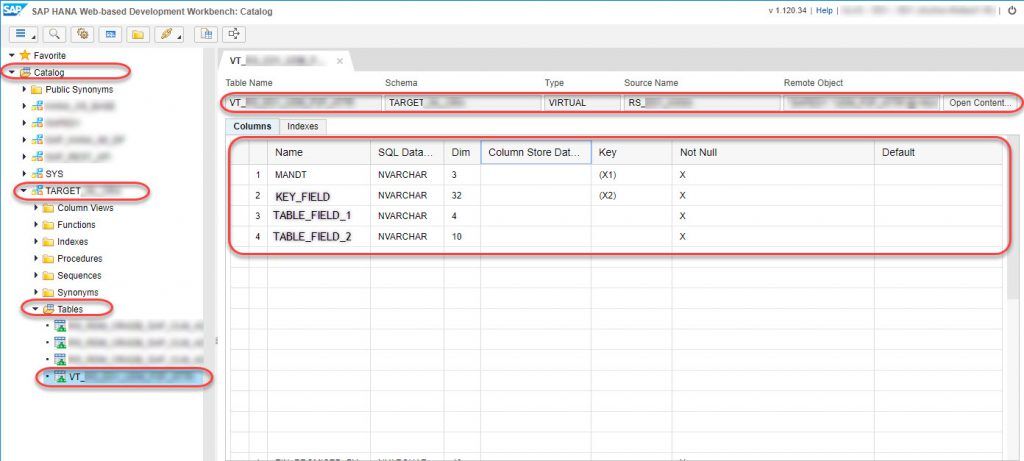Click the SQL Data column header
Image resolution: width=1024 pixels, height=461 pixels.
pos(407,152)
